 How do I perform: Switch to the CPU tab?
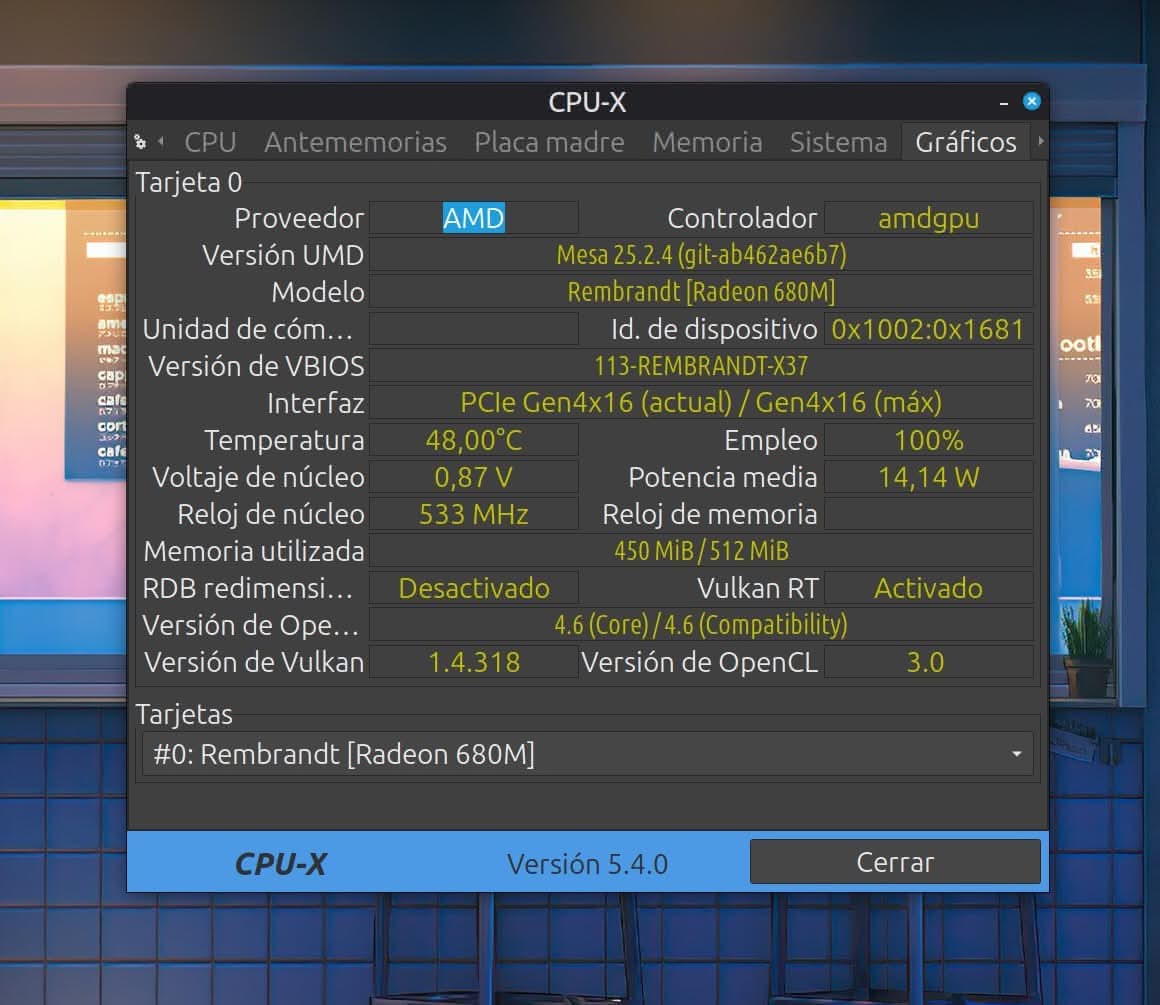click(x=210, y=142)
